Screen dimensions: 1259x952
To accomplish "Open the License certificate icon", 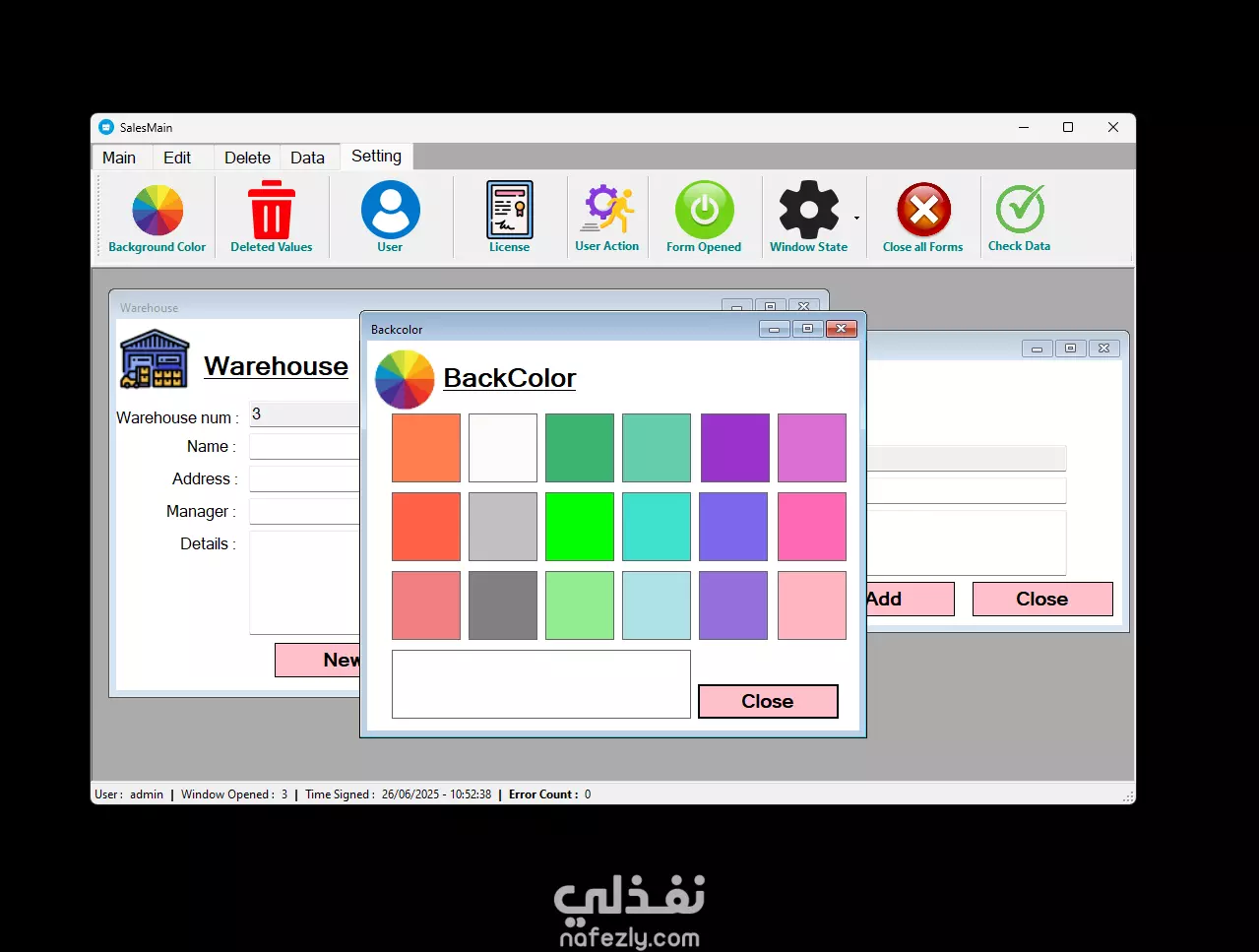I will click(x=510, y=218).
